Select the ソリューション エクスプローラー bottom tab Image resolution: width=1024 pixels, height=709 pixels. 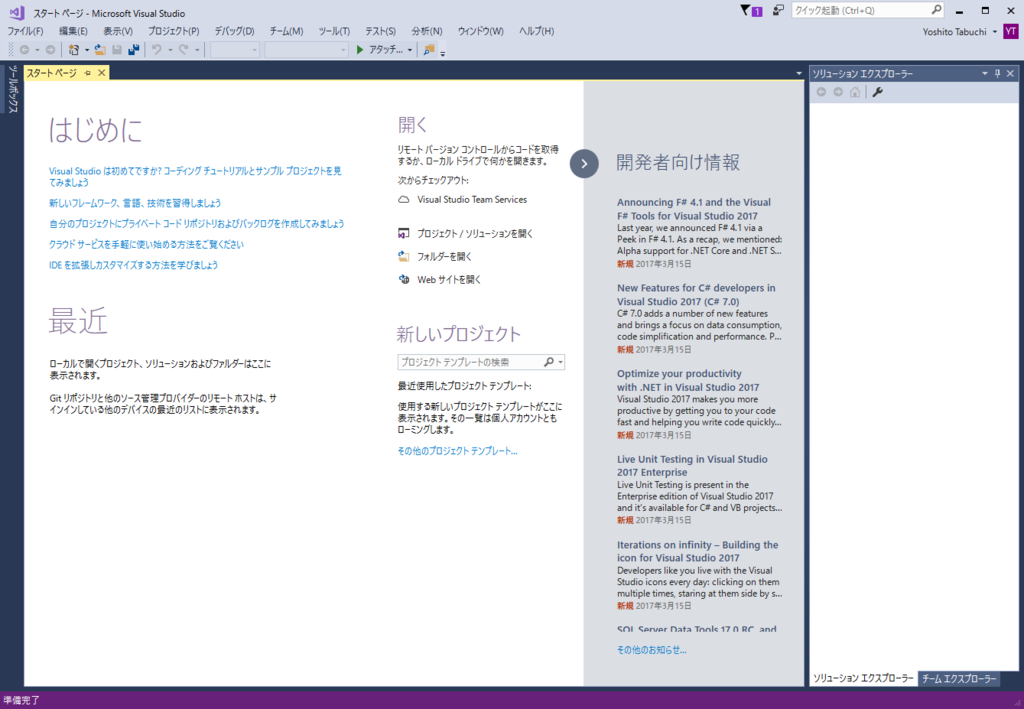[863, 679]
